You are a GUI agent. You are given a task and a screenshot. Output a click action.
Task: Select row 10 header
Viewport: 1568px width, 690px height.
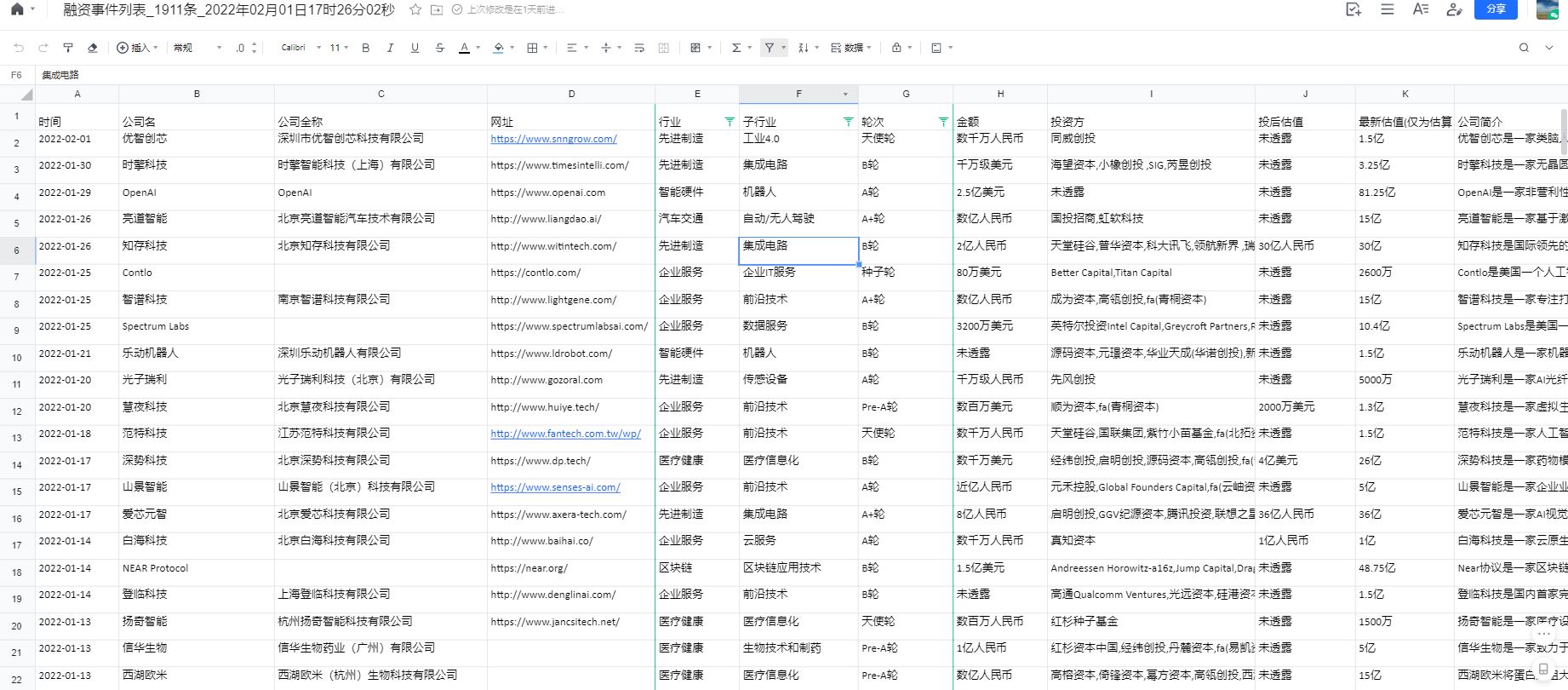[17, 358]
